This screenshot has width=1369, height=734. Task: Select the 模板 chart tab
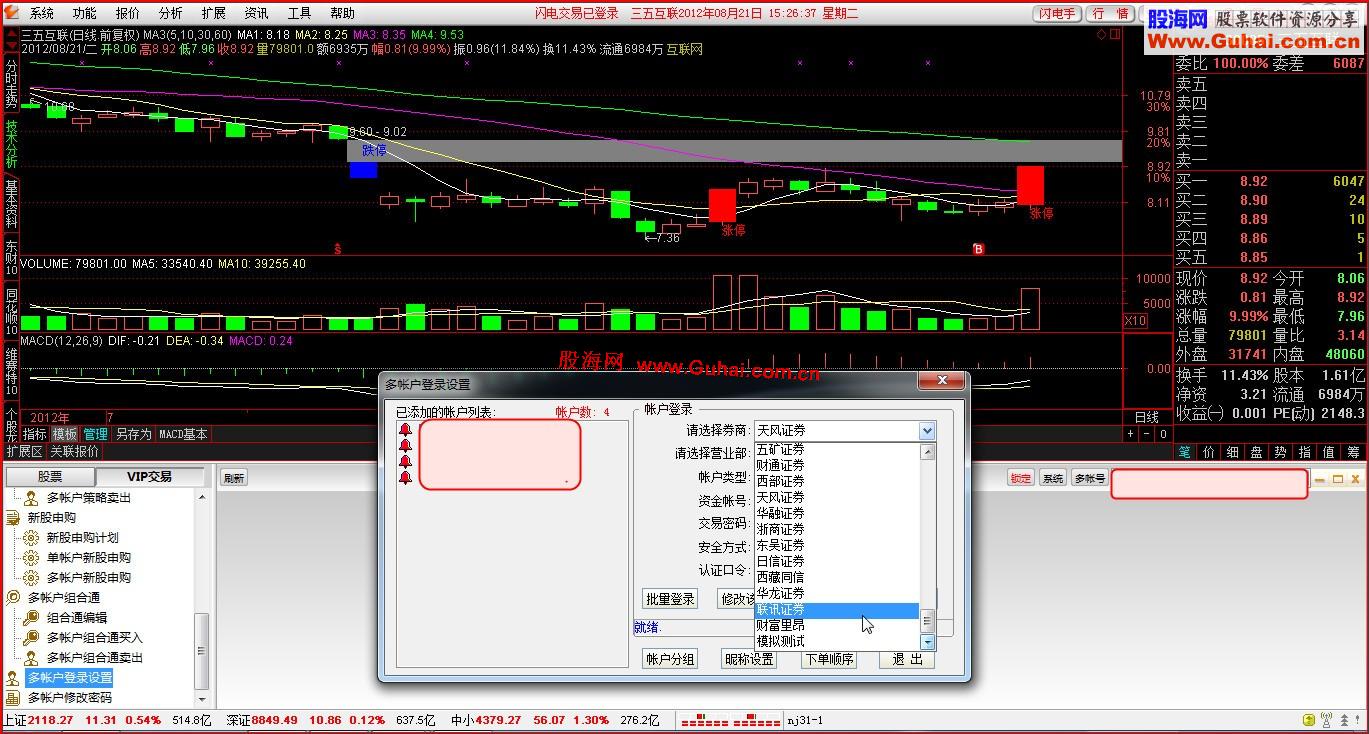pos(65,434)
